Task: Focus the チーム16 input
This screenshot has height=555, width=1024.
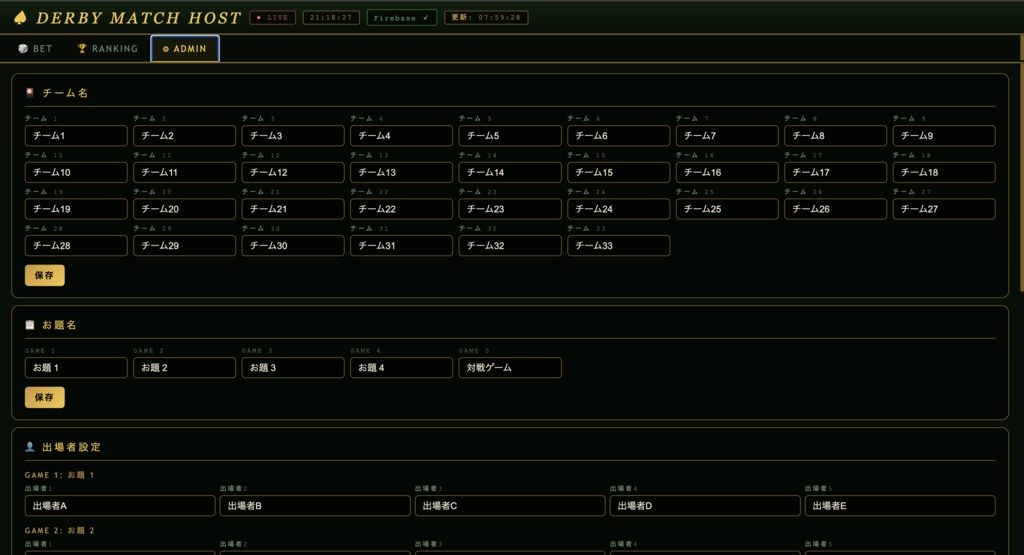Action: [727, 172]
